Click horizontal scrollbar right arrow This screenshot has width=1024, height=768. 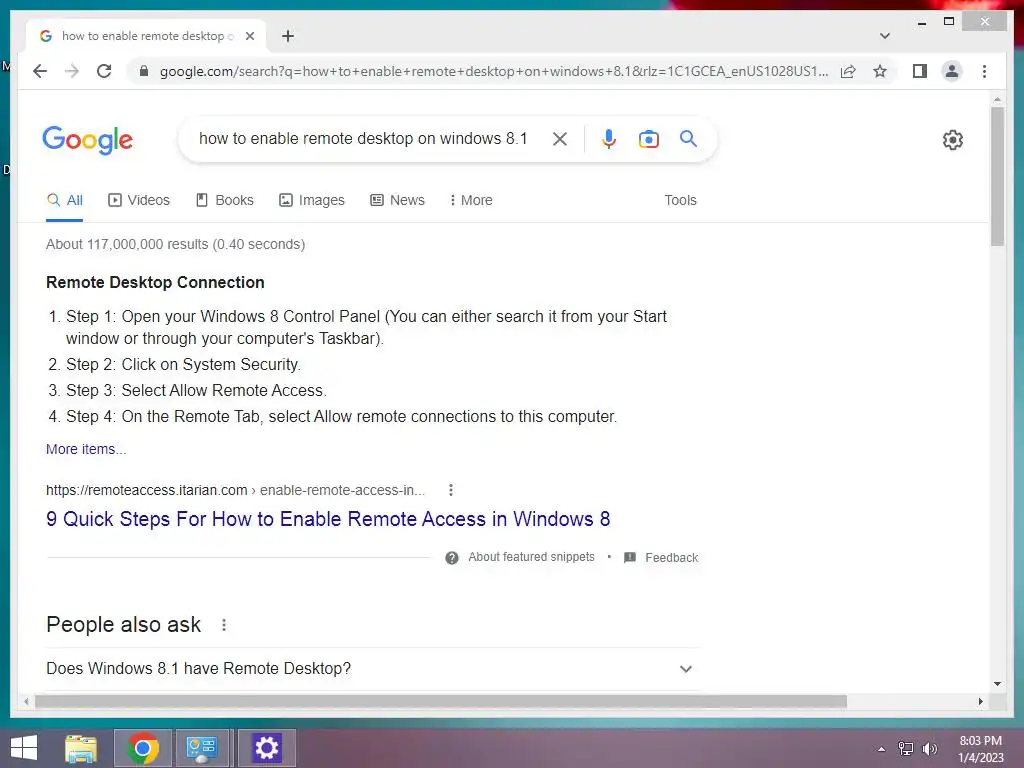(980, 701)
